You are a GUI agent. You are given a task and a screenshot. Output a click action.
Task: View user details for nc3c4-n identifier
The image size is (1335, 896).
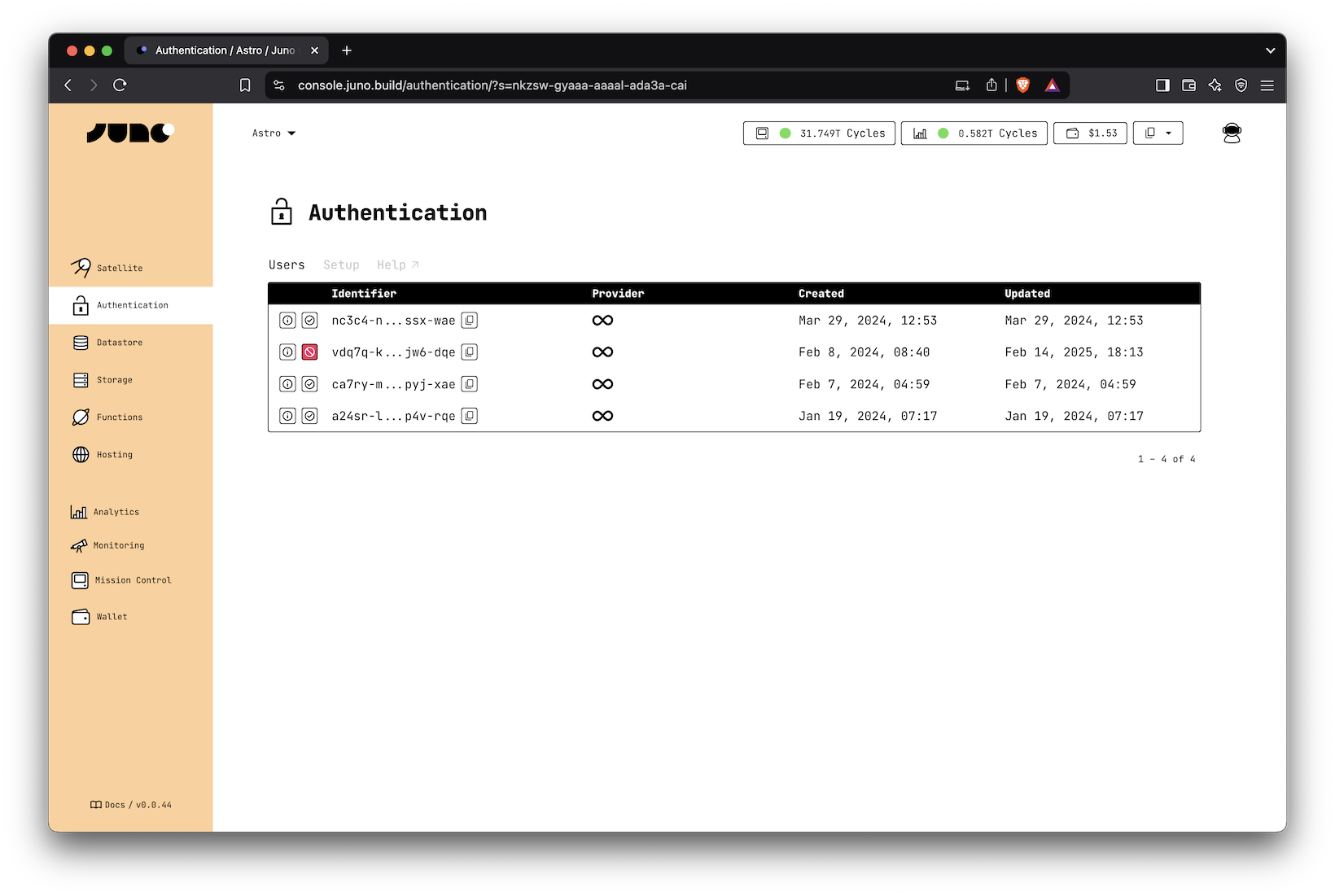tap(287, 320)
